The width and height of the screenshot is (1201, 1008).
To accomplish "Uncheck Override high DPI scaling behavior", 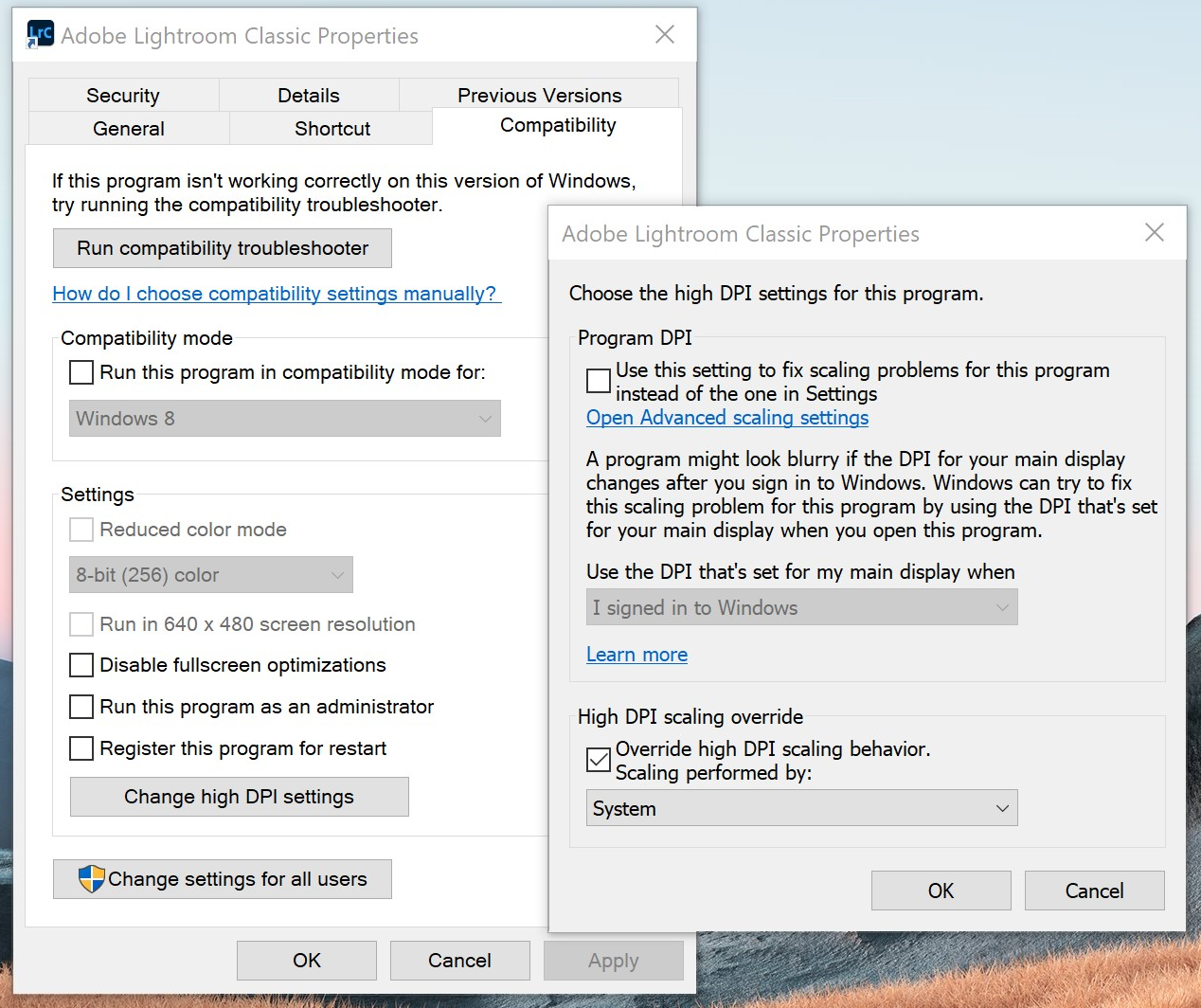I will [598, 759].
